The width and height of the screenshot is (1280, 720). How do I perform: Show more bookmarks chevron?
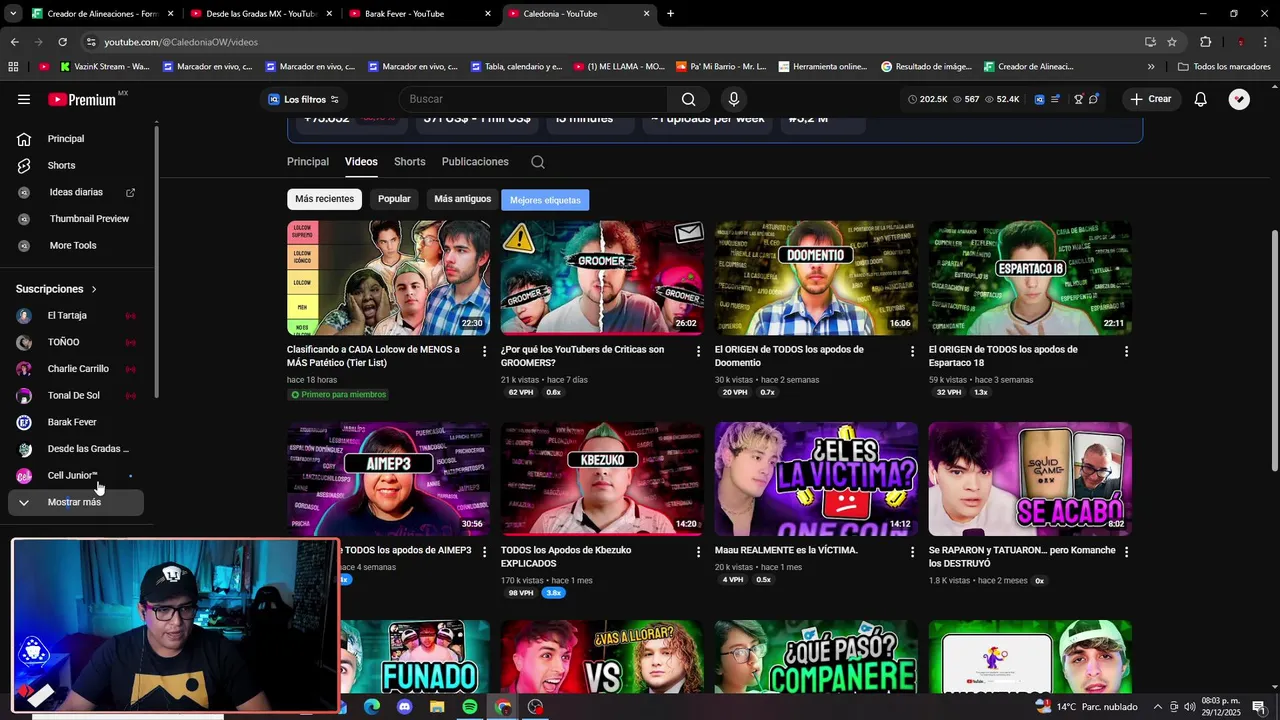click(1151, 67)
